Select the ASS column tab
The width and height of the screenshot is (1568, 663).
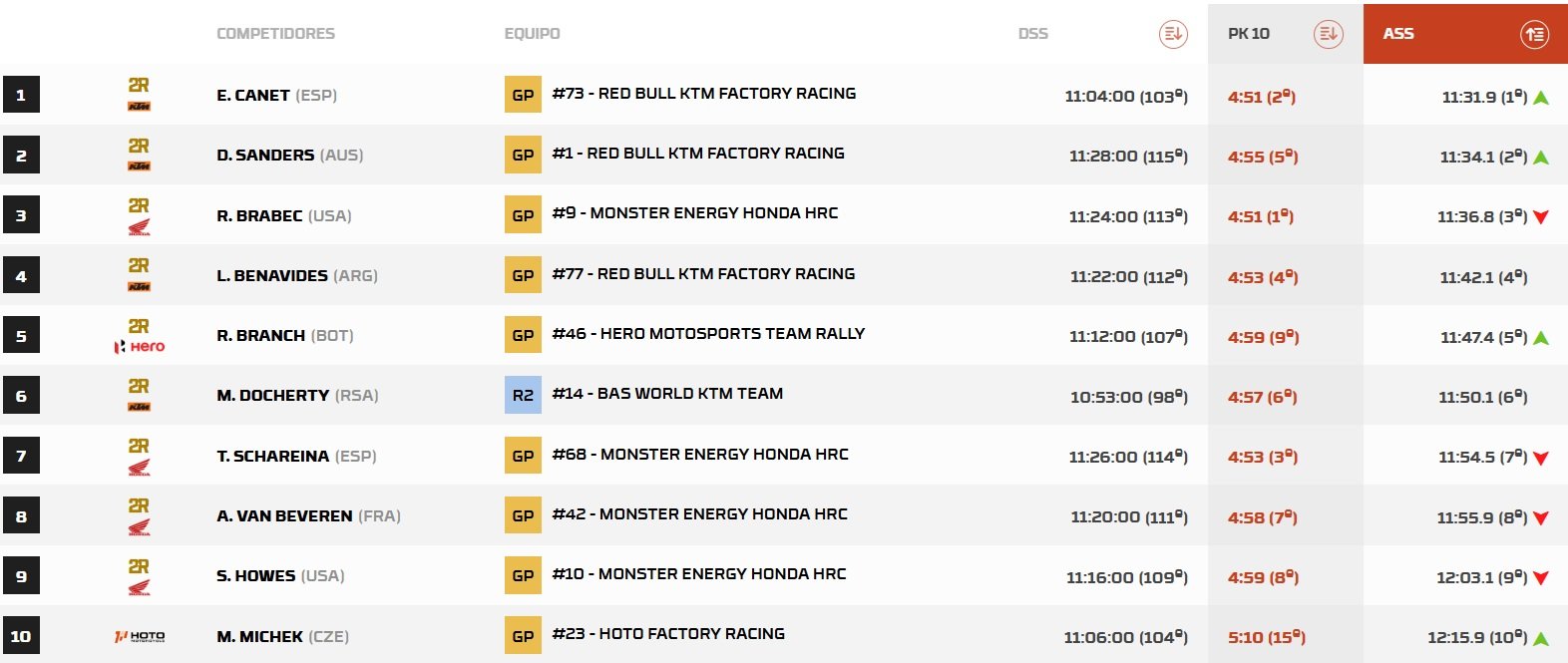coord(1398,34)
